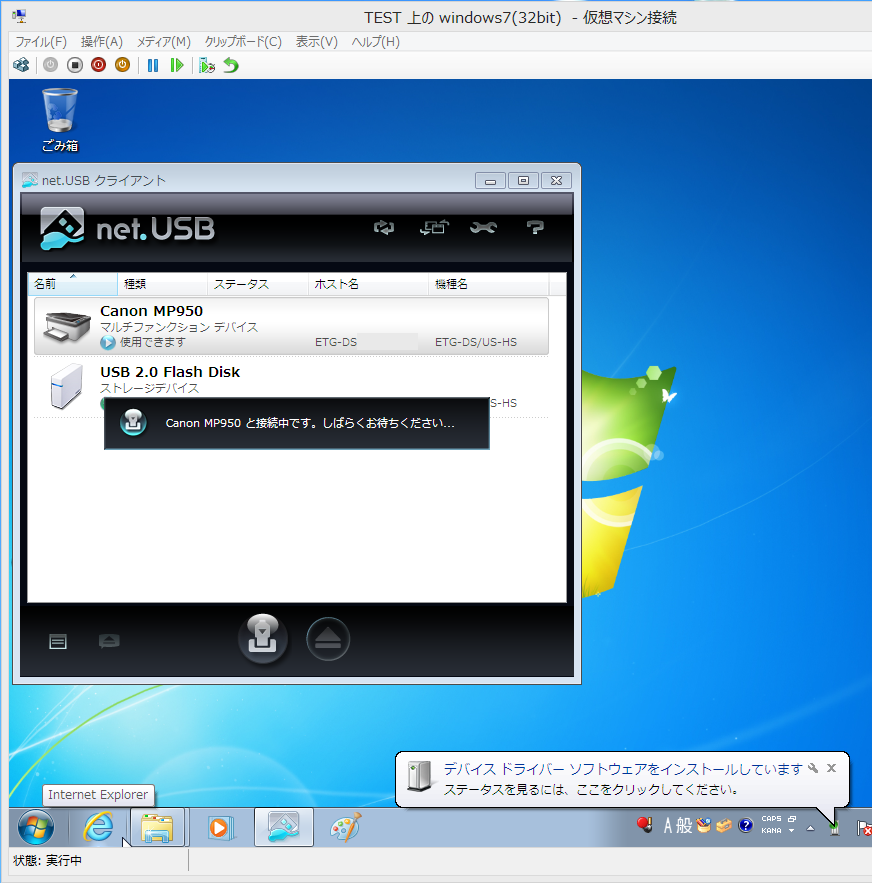Click the green Reset play icon
Viewport: 872px width, 883px height.
click(x=177, y=65)
